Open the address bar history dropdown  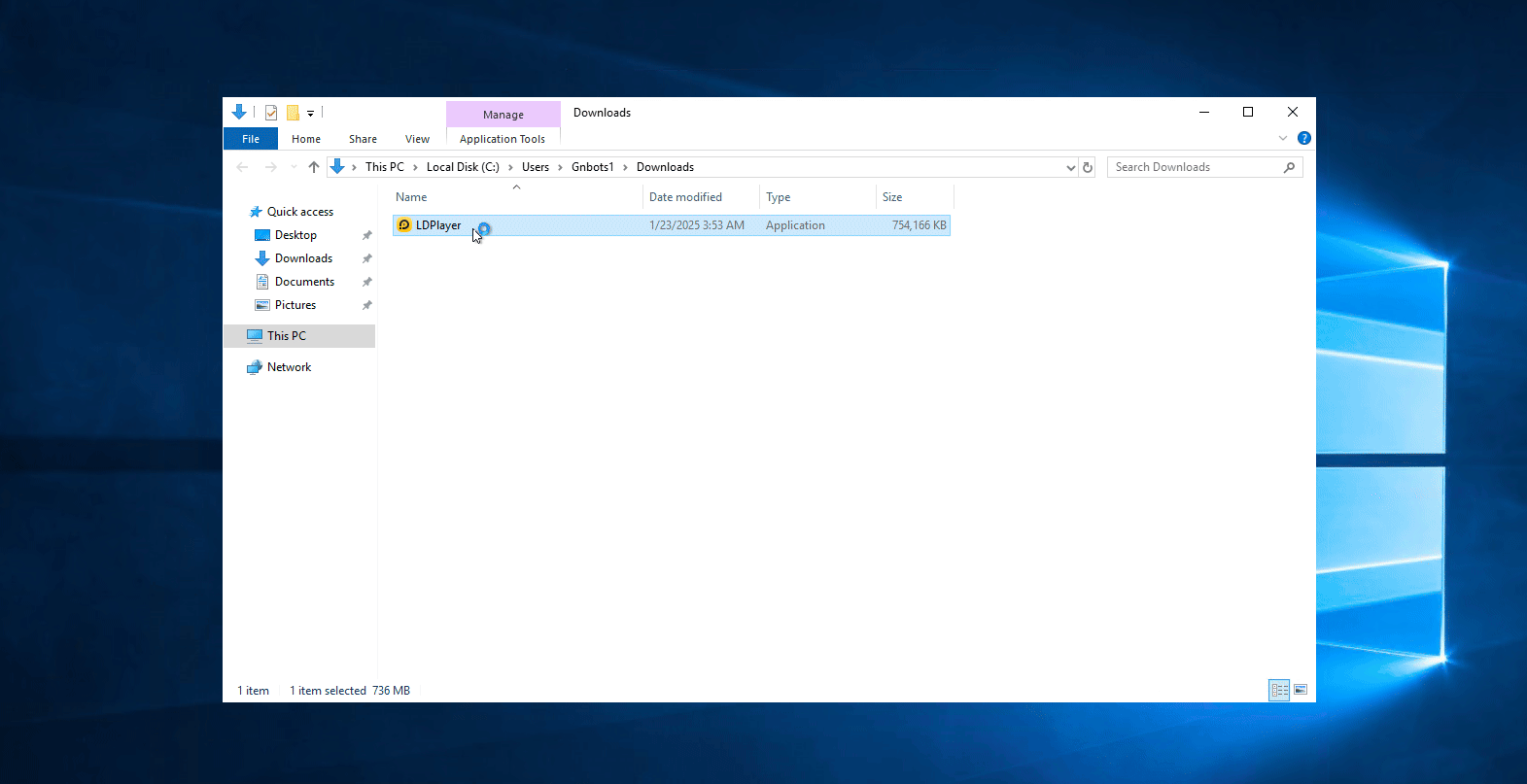1071,167
